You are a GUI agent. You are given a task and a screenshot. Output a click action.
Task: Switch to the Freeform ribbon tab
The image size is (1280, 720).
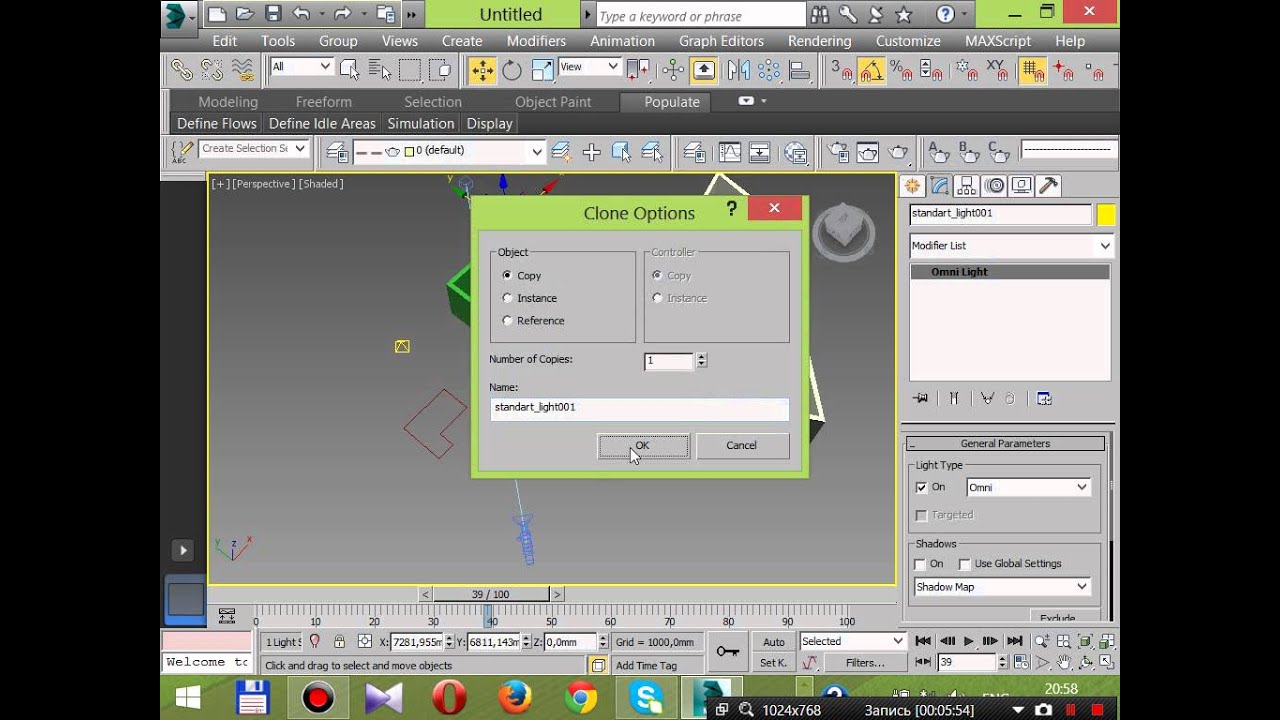pyautogui.click(x=323, y=102)
